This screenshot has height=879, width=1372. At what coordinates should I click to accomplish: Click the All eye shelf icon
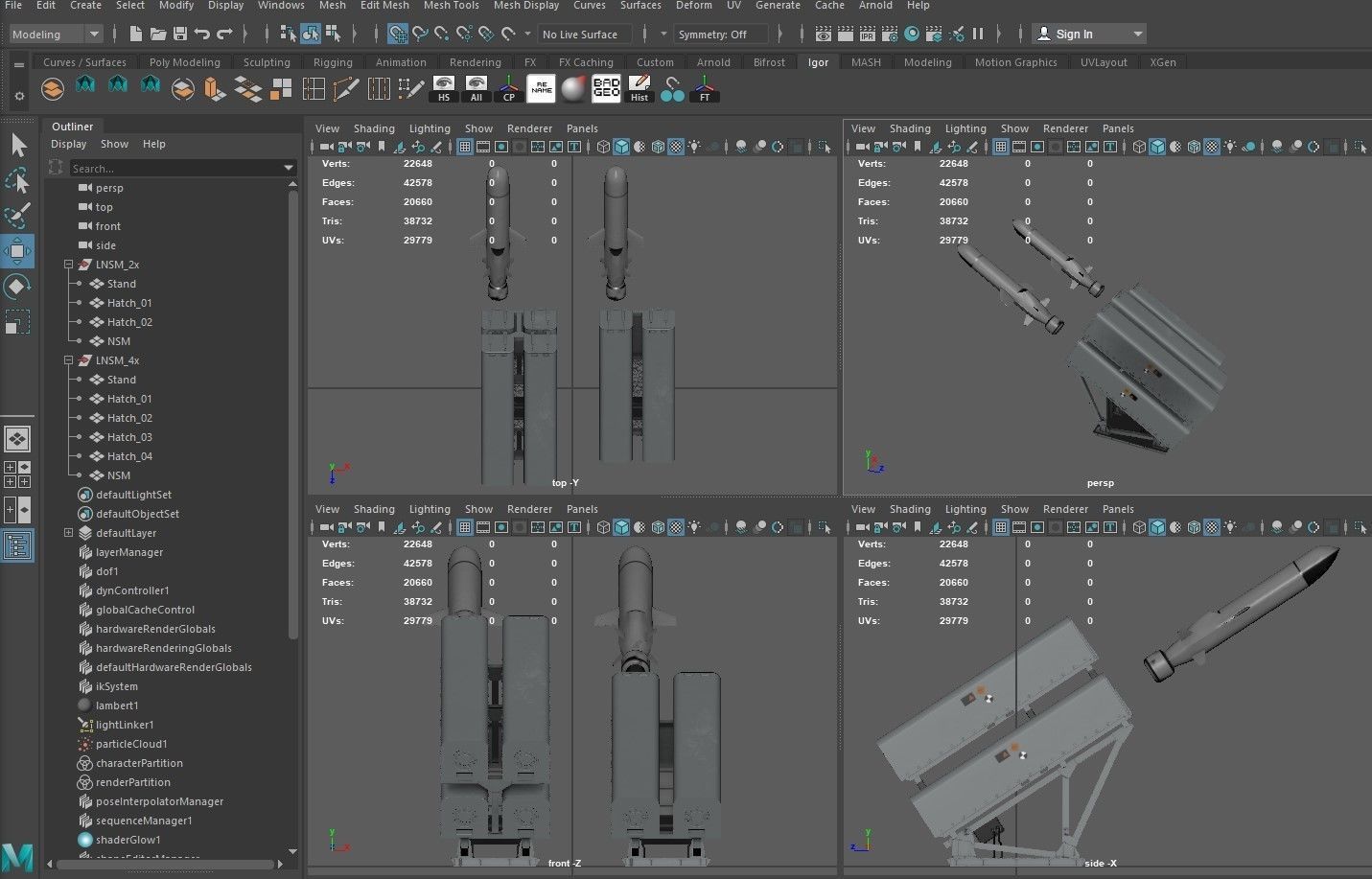point(476,89)
